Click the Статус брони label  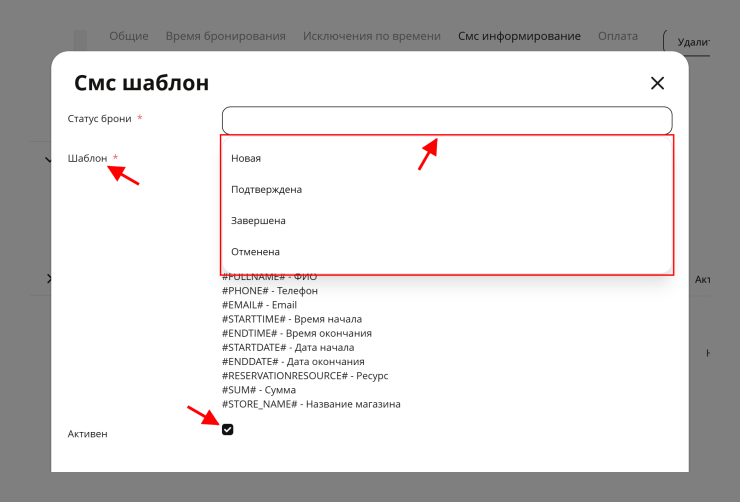(x=100, y=119)
